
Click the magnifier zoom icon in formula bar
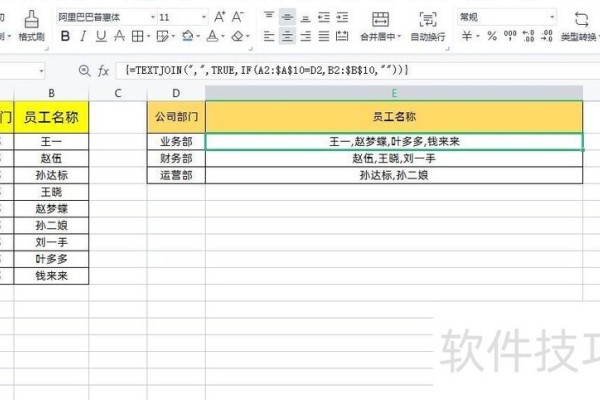[x=84, y=70]
